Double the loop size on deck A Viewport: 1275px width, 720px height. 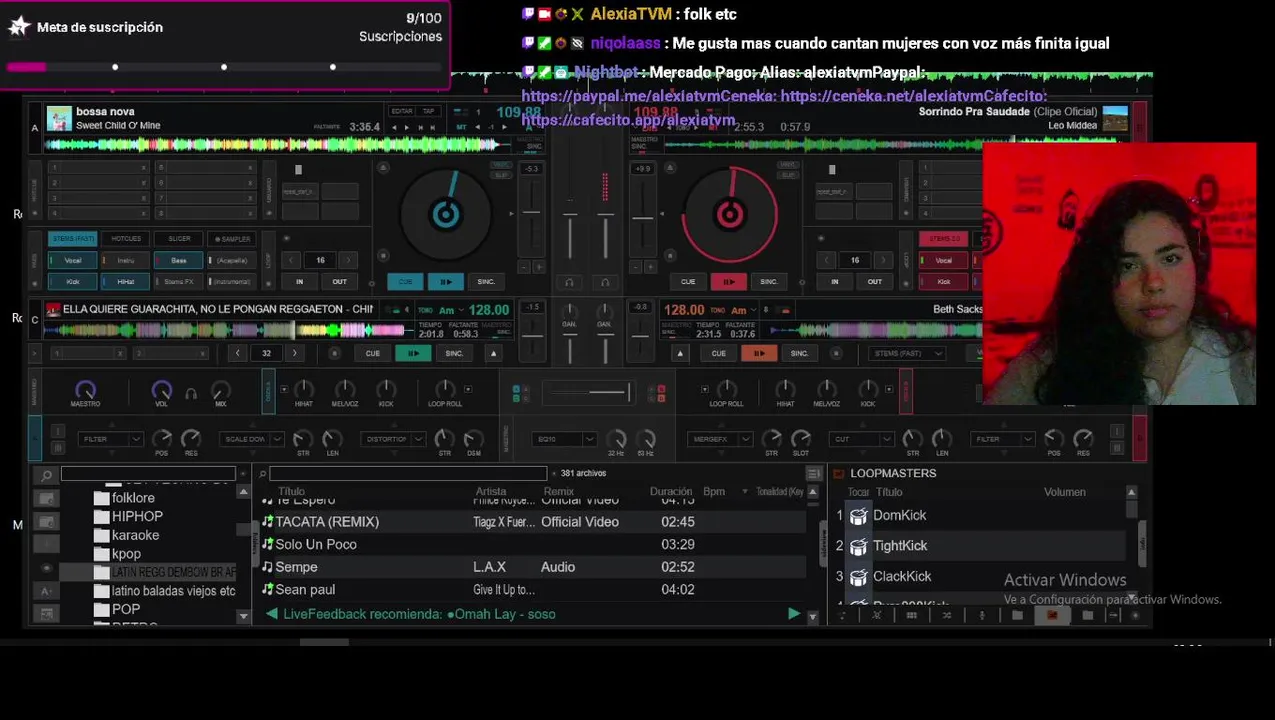349,260
